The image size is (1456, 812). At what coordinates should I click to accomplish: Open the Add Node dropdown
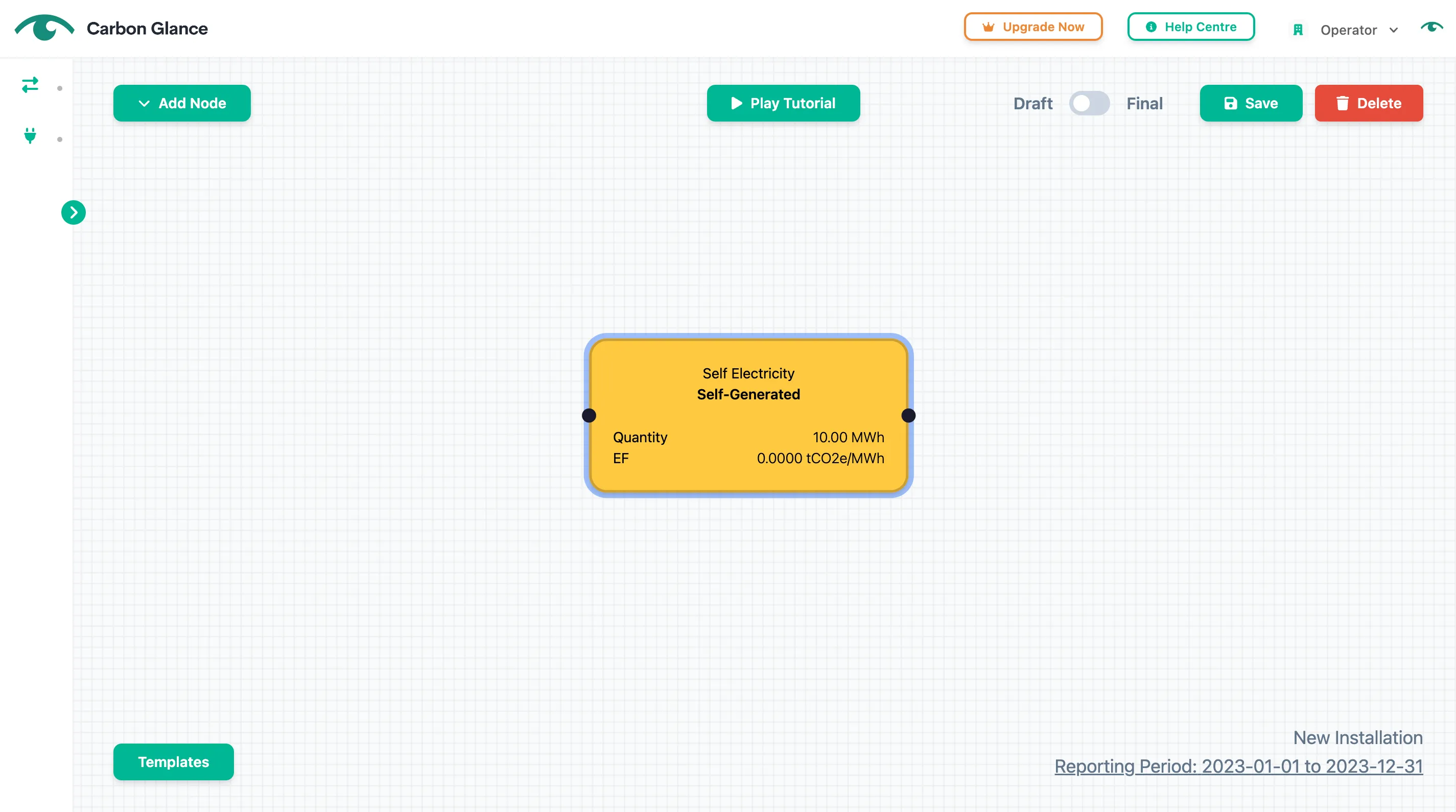tap(182, 103)
